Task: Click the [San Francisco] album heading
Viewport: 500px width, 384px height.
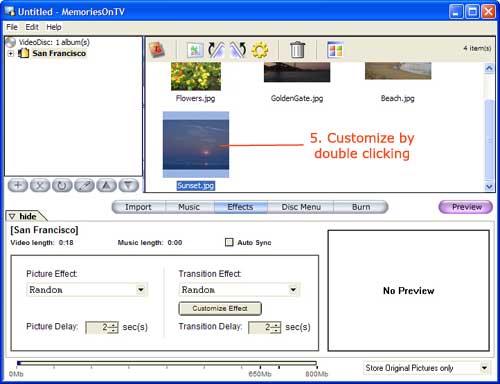Action: click(x=44, y=230)
